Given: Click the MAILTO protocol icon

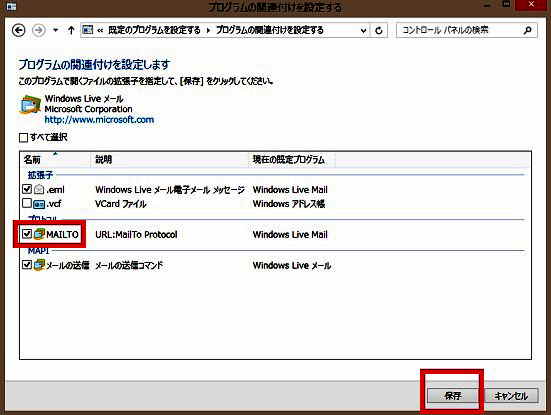Looking at the screenshot, I should point(39,234).
